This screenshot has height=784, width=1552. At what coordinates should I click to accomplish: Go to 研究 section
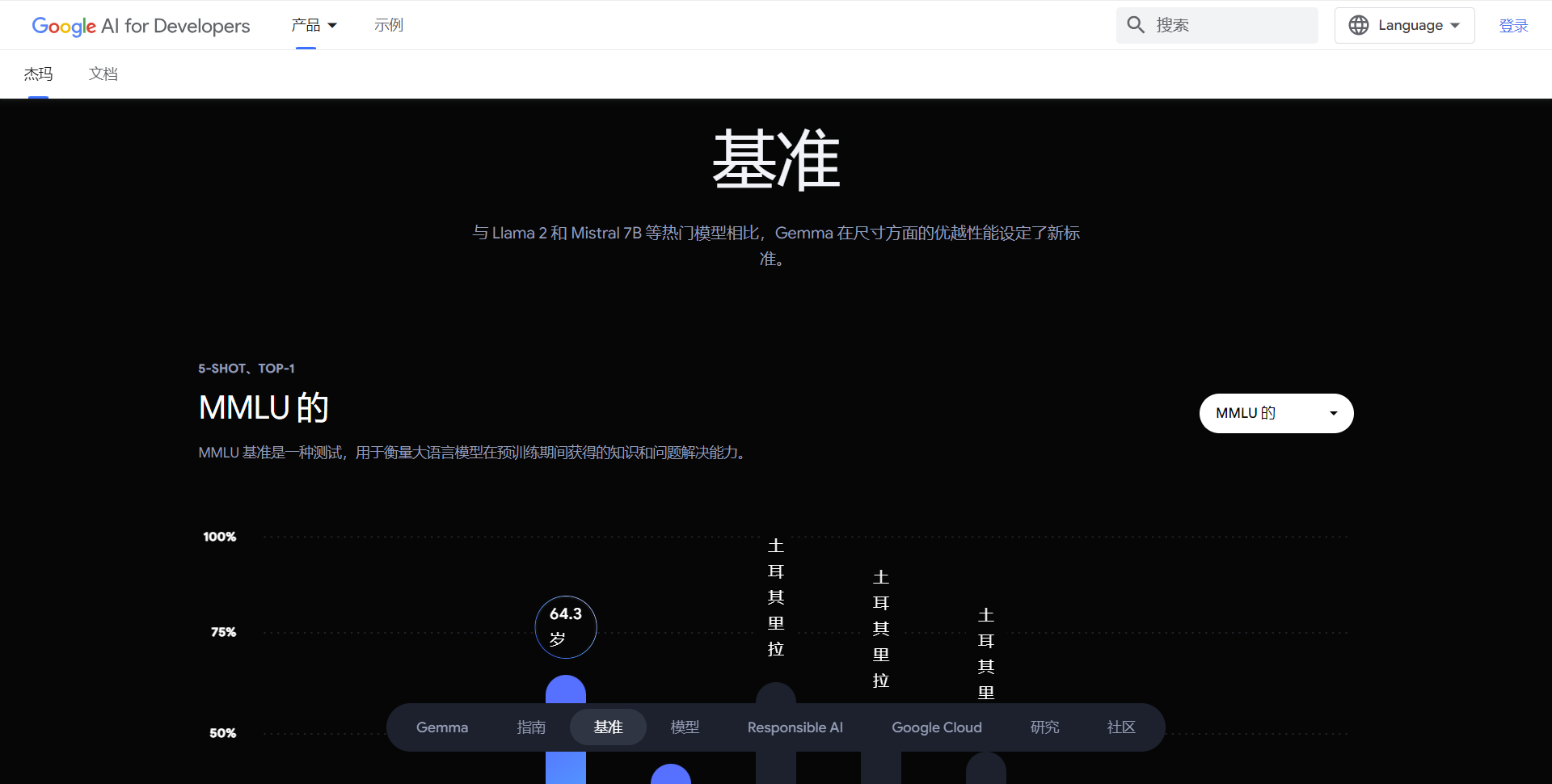point(1044,727)
